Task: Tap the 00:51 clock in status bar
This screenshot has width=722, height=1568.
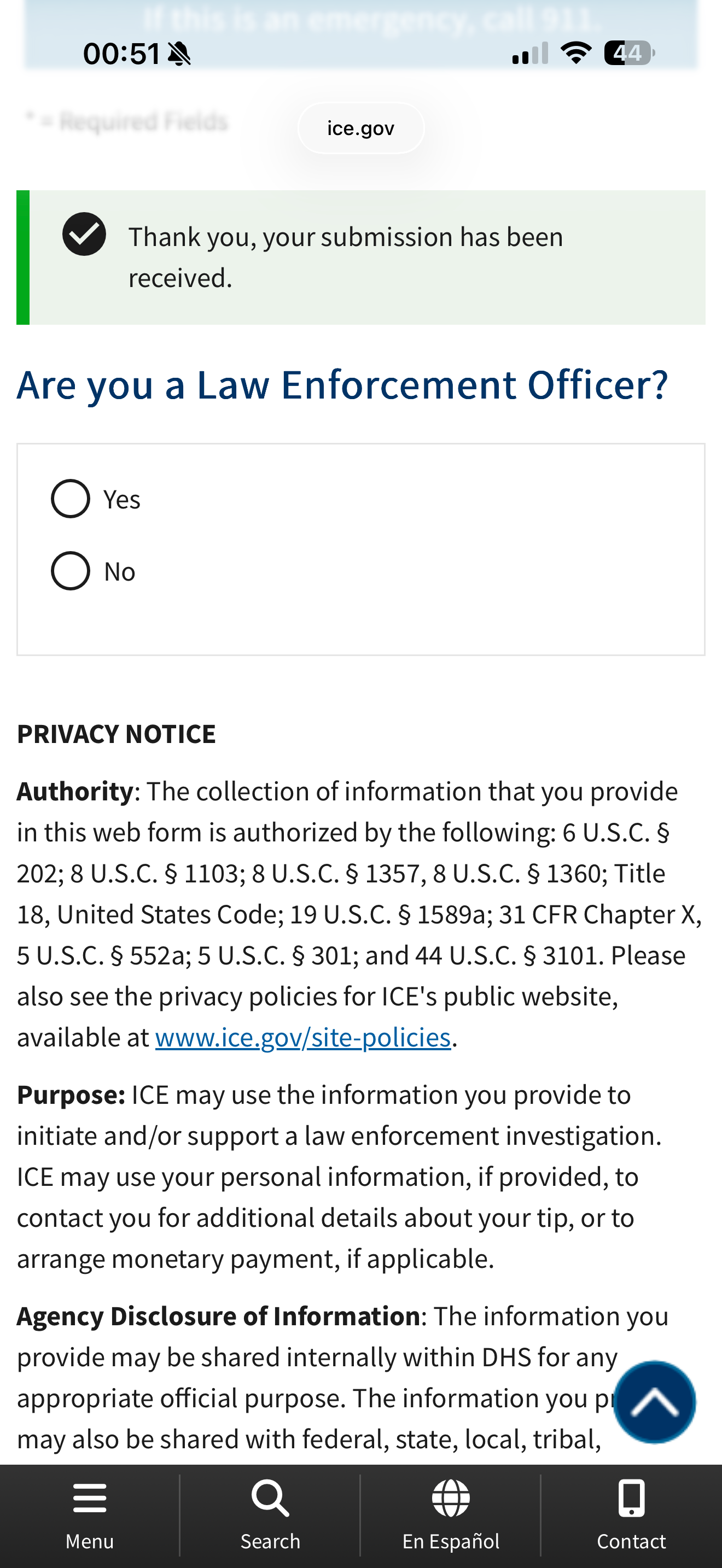Action: [121, 54]
